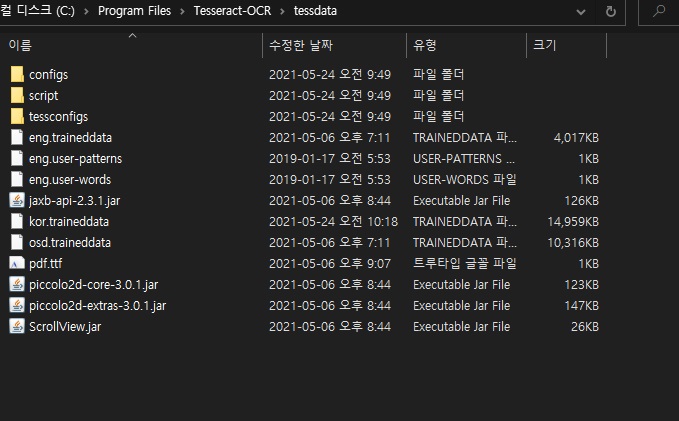Screen dimensions: 679x421
Task: Click the osd.traineddata file icon
Action: (17, 242)
